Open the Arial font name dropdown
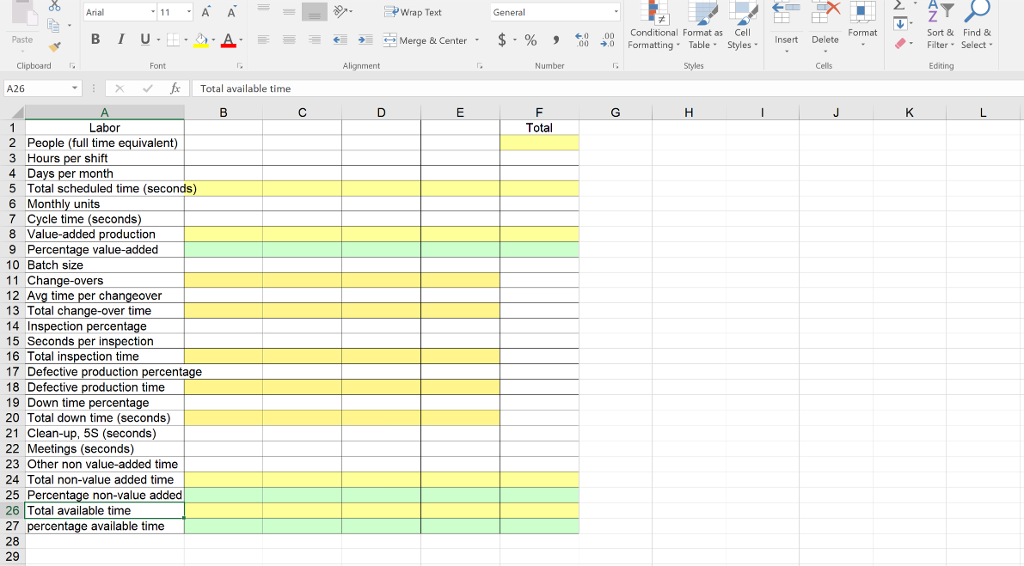 click(x=153, y=12)
